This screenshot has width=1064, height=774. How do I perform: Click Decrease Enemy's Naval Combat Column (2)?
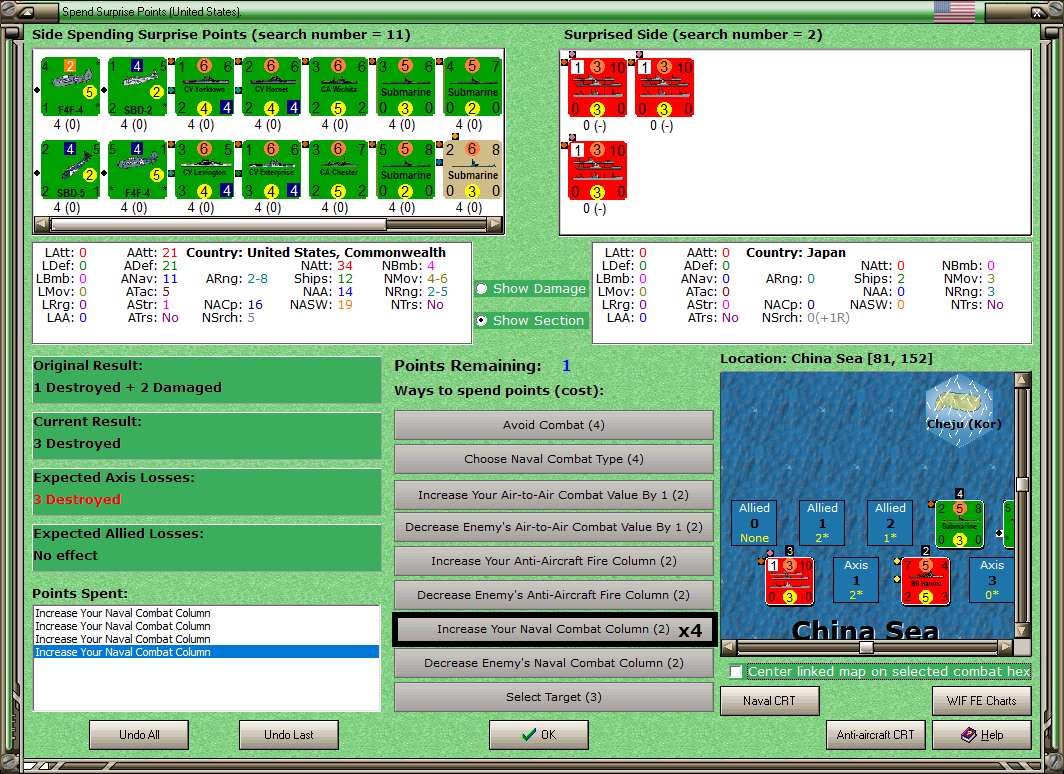554,663
